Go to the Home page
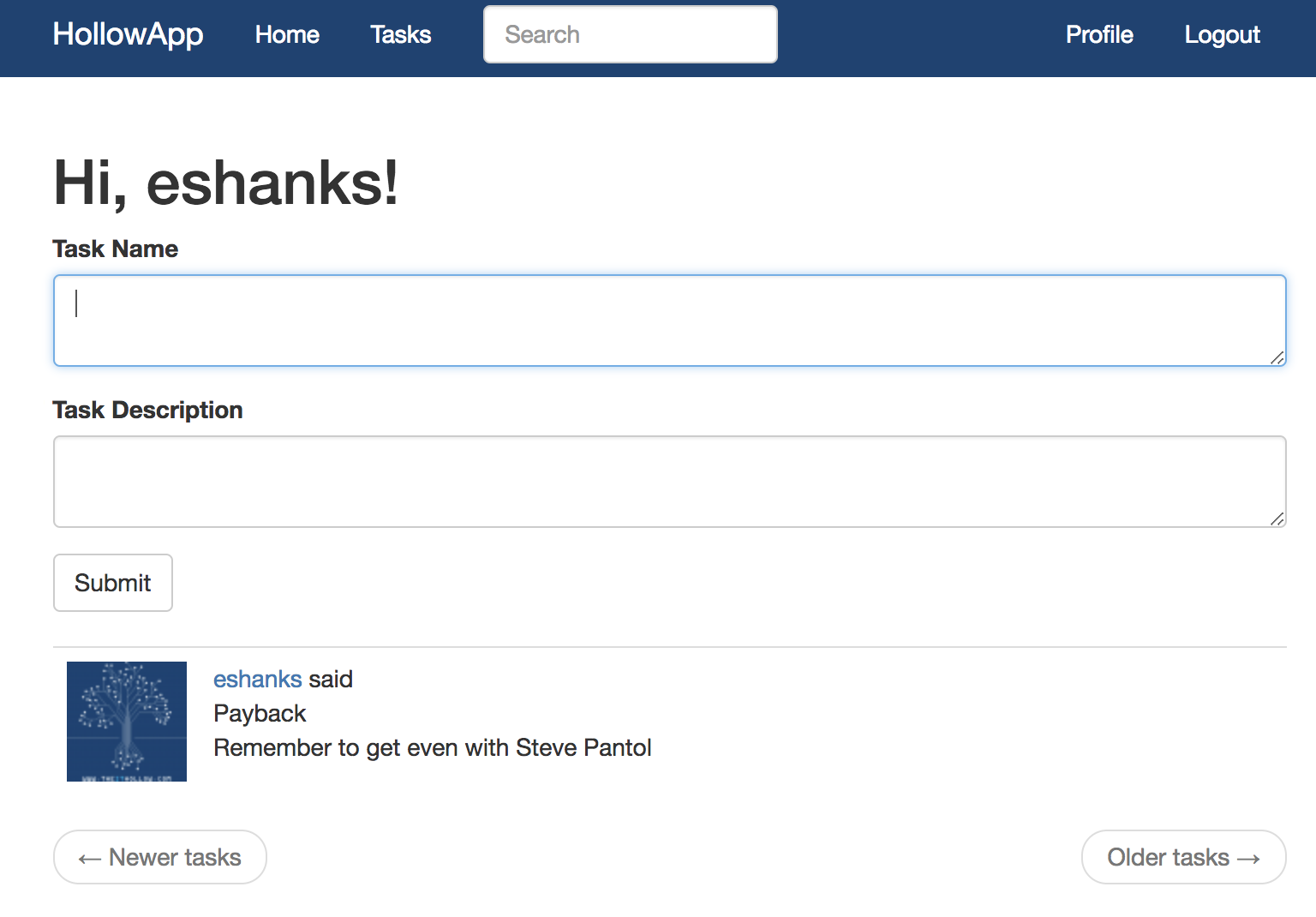This screenshot has height=917, width=1316. 287,34
